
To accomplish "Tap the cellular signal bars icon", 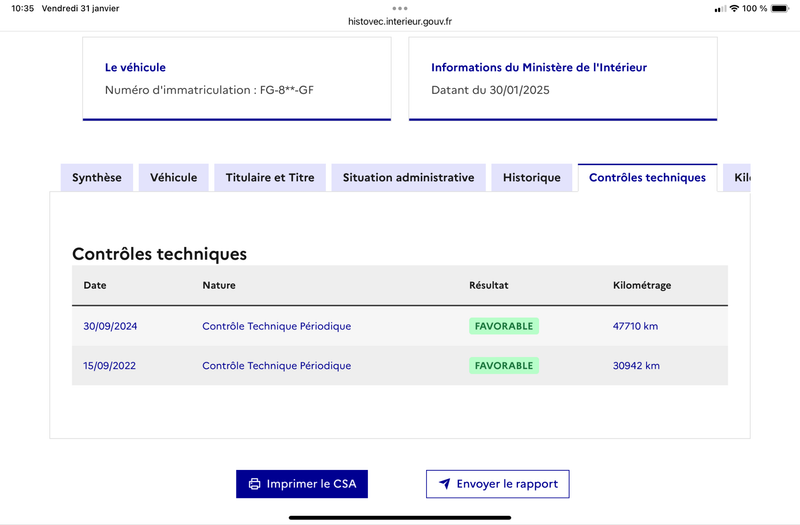I will [x=720, y=9].
